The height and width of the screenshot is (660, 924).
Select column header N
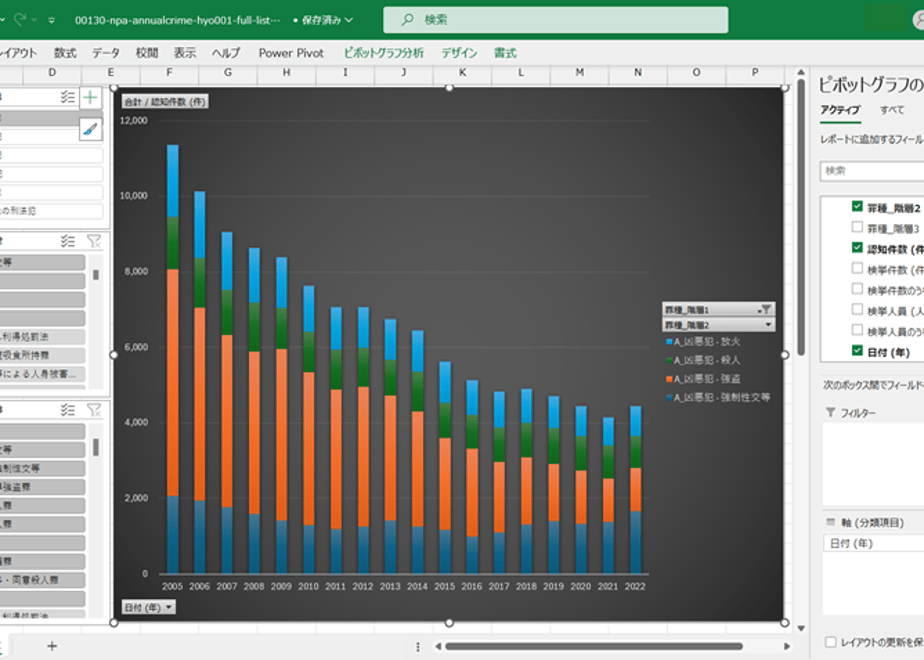[638, 72]
